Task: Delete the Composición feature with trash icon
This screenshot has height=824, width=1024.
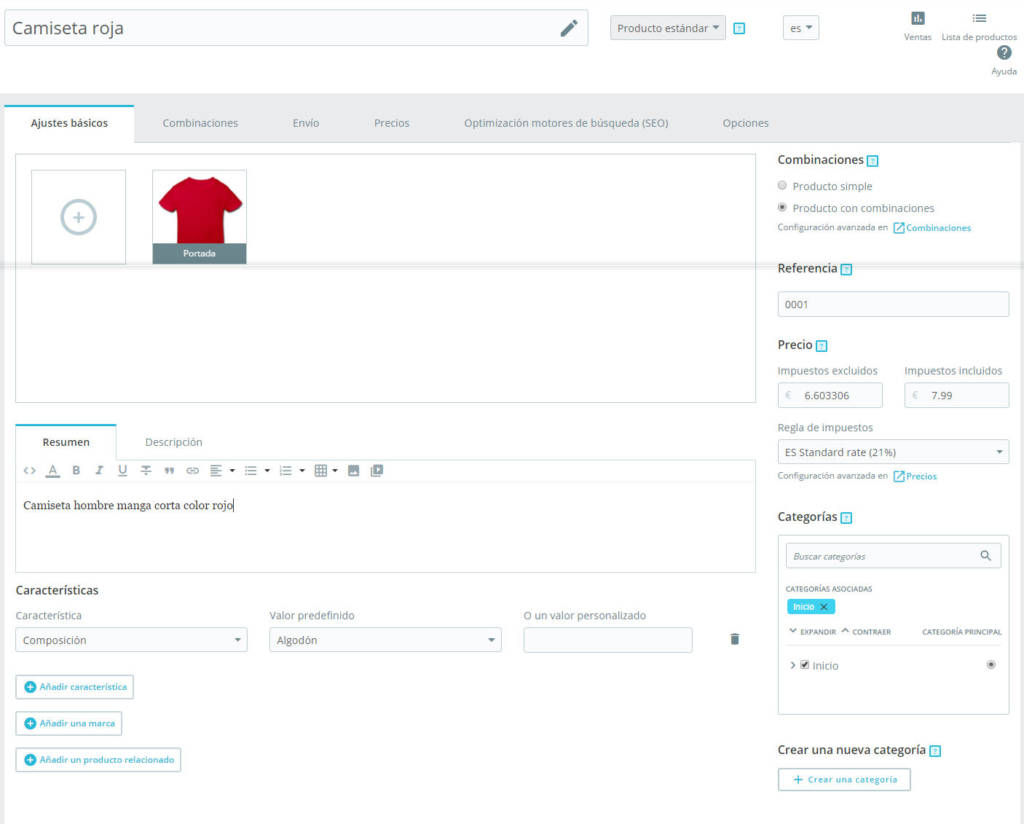Action: (735, 639)
